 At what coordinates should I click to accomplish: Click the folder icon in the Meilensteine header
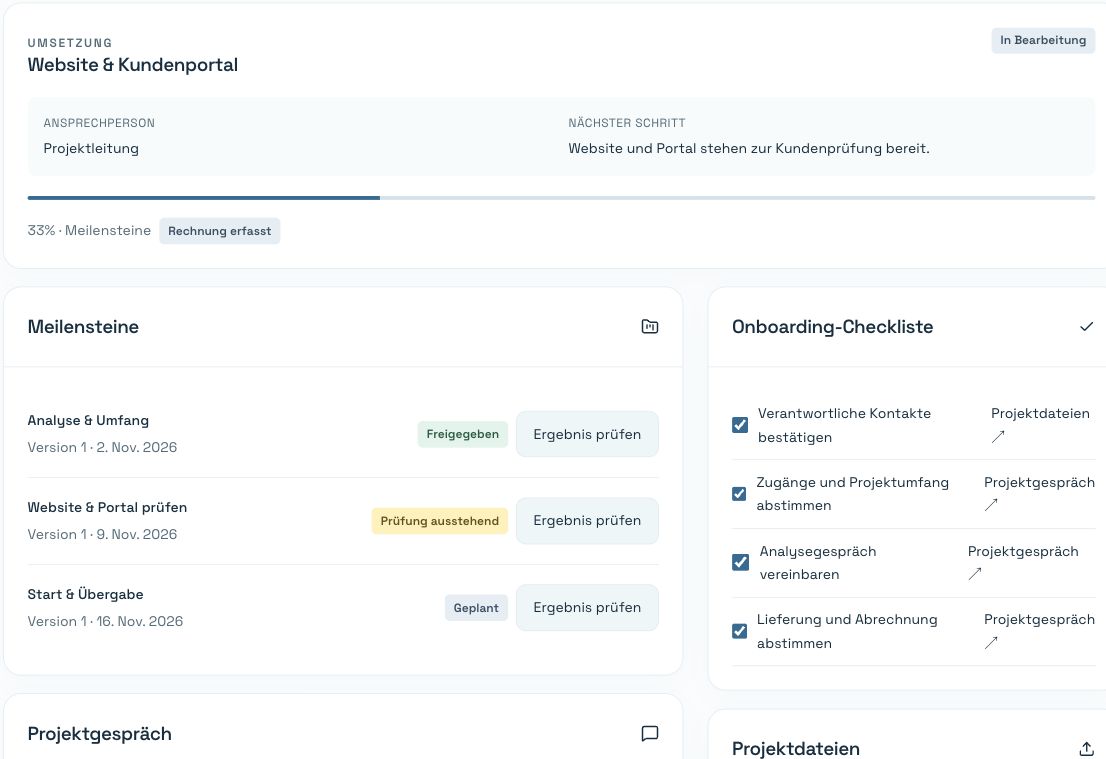pos(650,327)
